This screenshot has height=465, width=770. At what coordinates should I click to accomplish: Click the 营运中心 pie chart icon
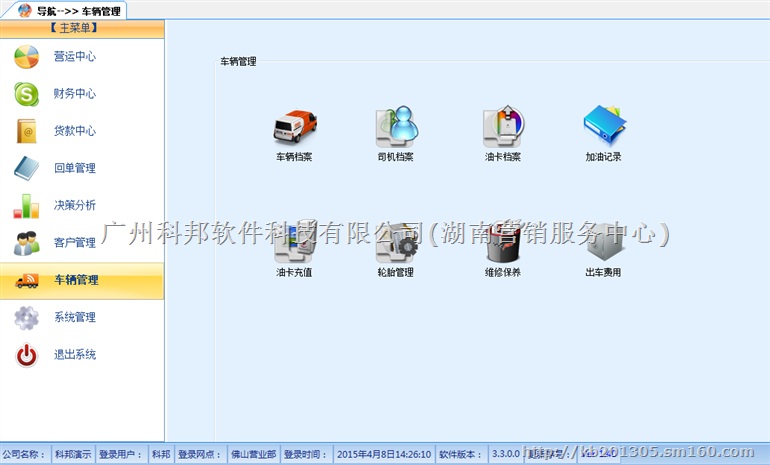tap(27, 57)
